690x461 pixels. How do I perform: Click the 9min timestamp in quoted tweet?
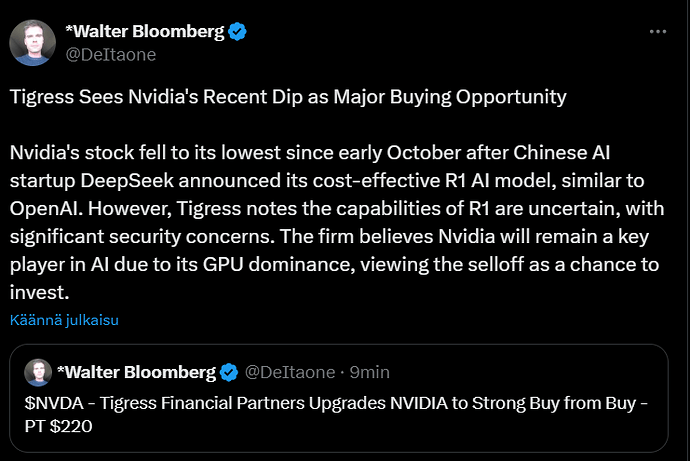pos(370,373)
